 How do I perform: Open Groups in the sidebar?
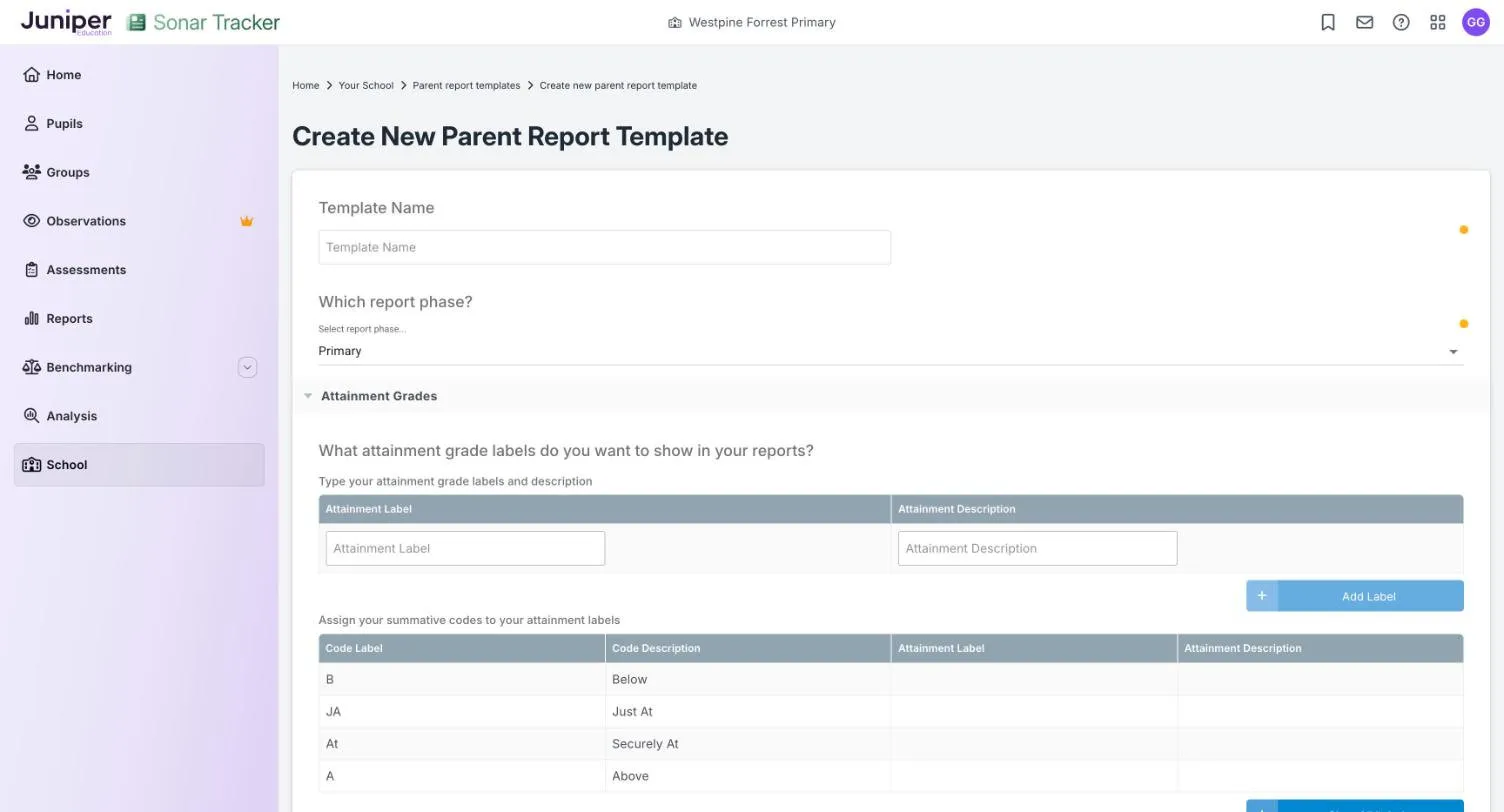tap(139, 172)
